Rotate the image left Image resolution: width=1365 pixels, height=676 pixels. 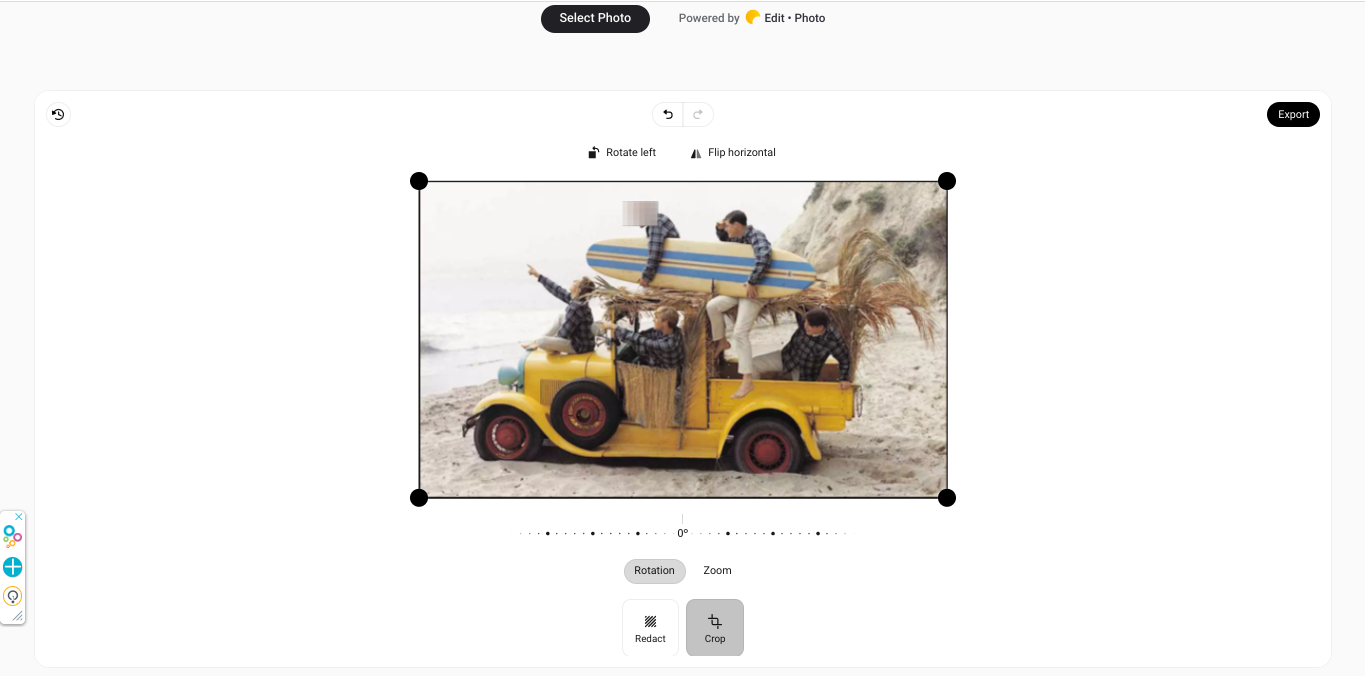click(622, 153)
